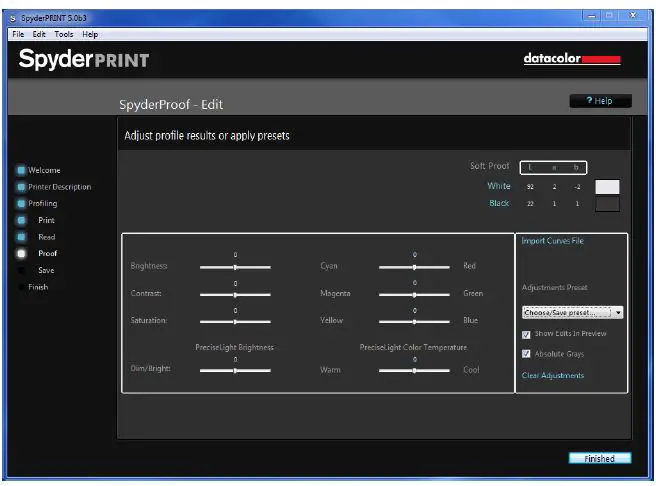This screenshot has height=486, width=656.
Task: Click the PreciseLight Color Temperature heading
Action: [x=413, y=347]
